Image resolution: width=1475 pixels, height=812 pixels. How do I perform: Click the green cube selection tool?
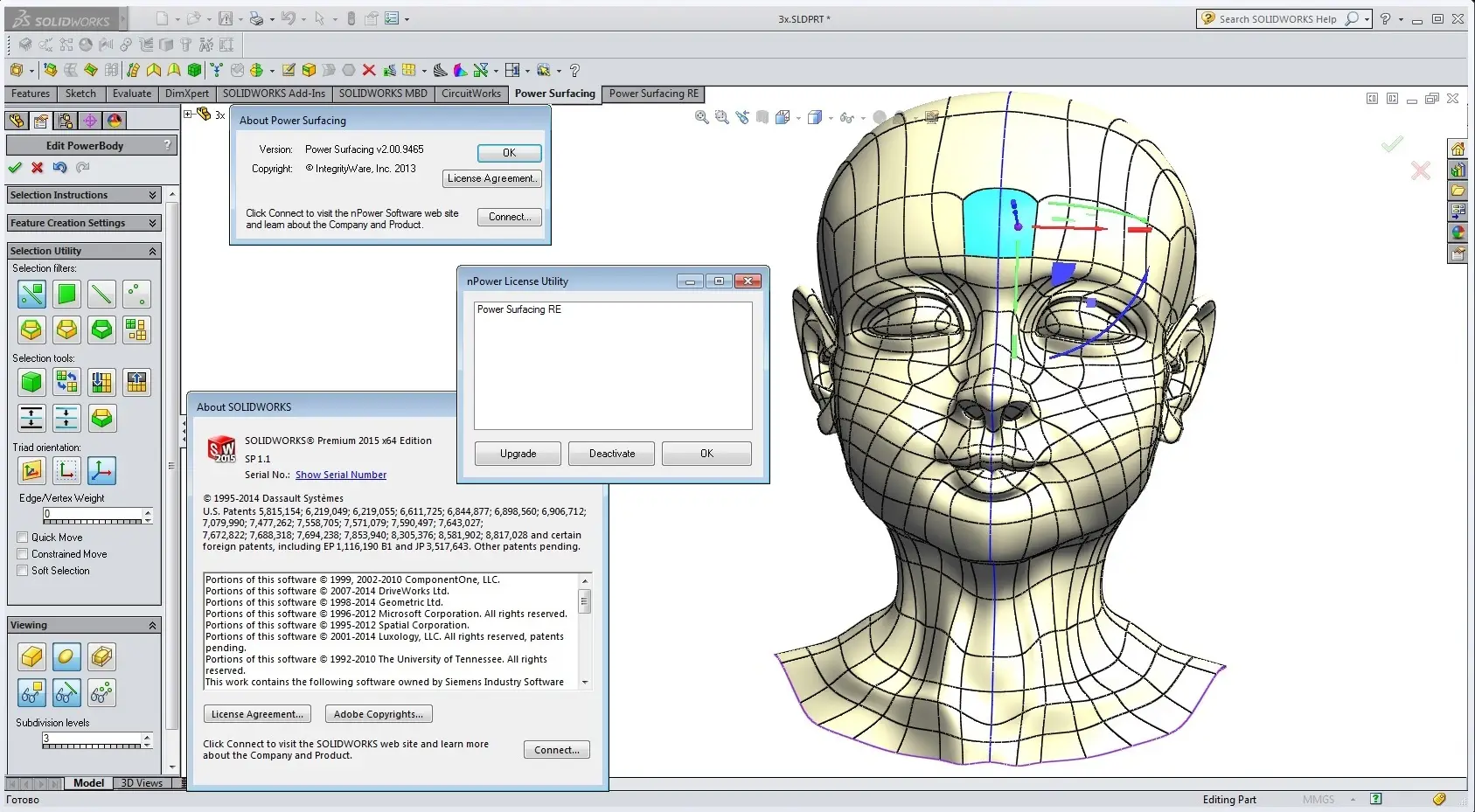(31, 382)
